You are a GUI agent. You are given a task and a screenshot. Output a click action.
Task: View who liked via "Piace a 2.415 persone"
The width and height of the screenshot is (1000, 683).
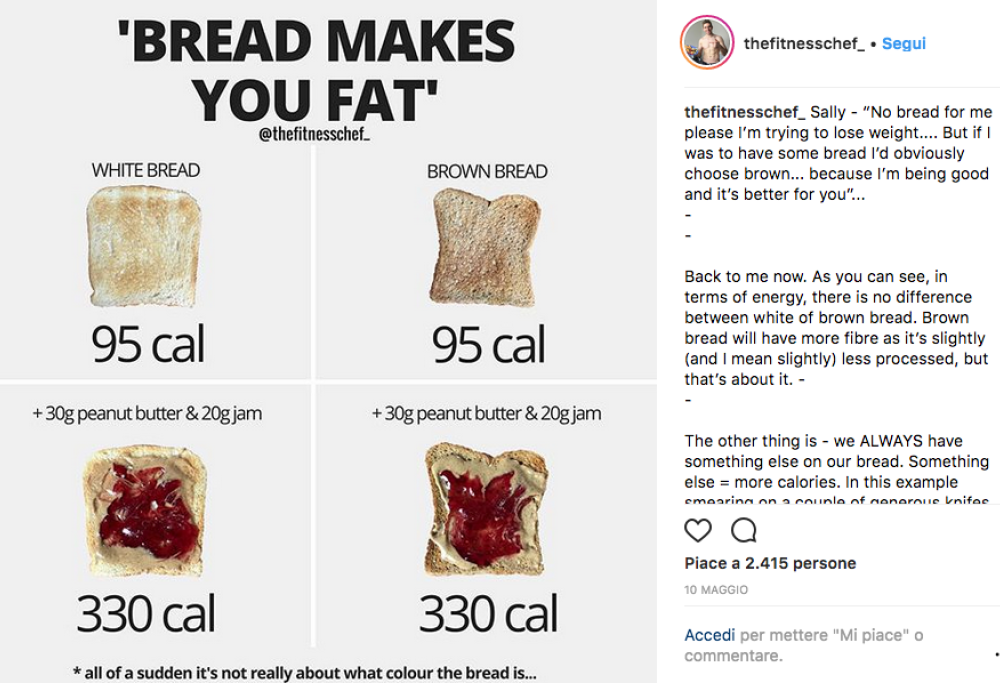tap(770, 563)
